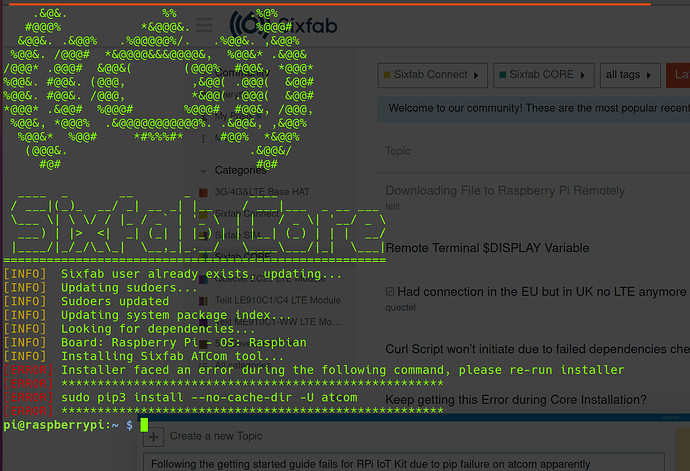The width and height of the screenshot is (690, 471).
Task: Click the Topic column header
Action: pyautogui.click(x=398, y=151)
